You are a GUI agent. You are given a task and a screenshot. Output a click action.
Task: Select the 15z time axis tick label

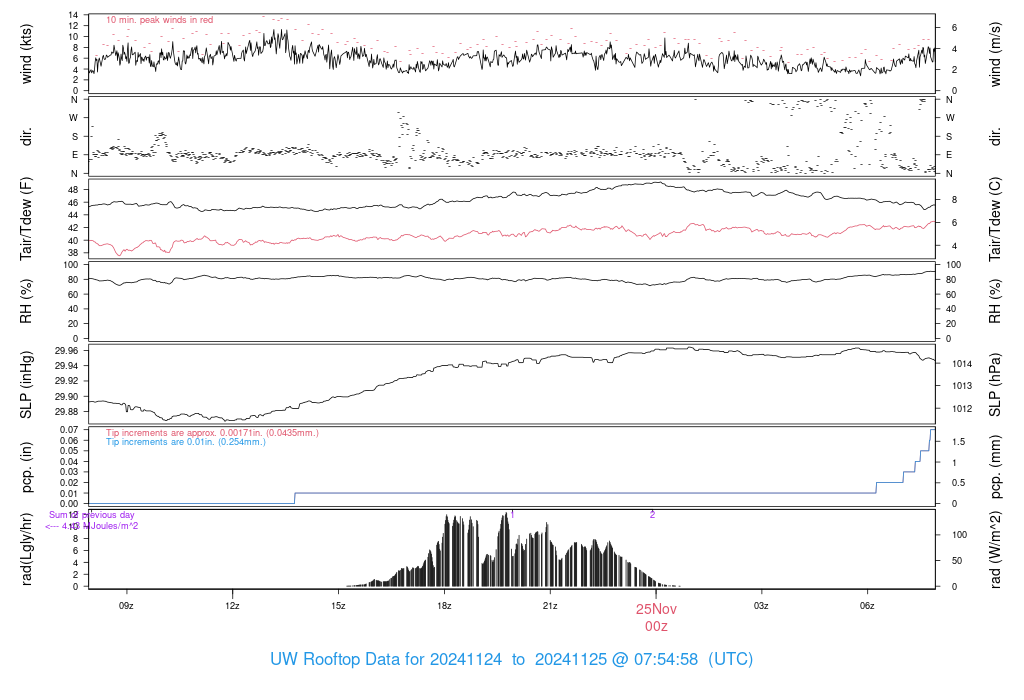pyautogui.click(x=338, y=606)
